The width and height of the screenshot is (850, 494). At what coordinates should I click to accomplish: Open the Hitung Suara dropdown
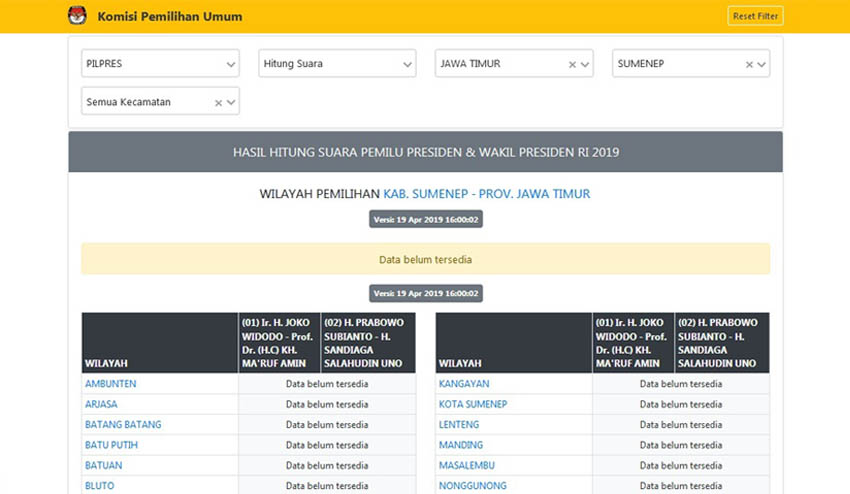coord(337,63)
